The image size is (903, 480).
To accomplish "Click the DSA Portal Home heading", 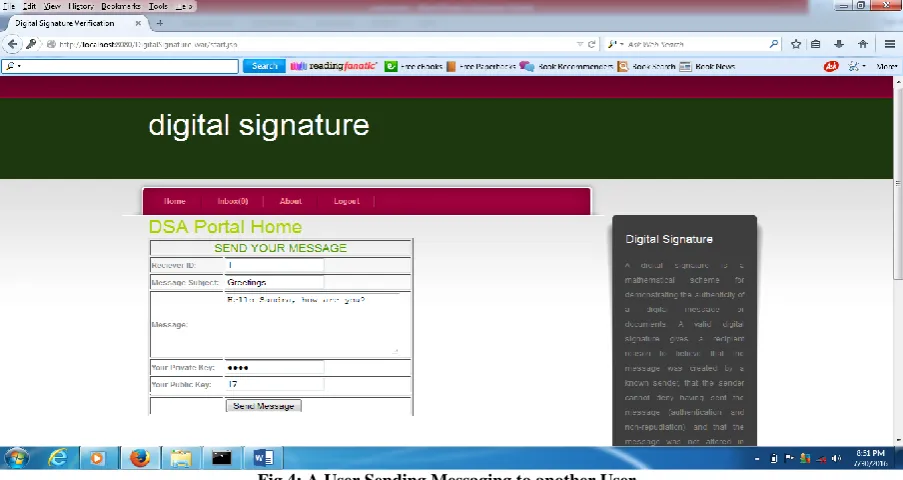I will (225, 226).
